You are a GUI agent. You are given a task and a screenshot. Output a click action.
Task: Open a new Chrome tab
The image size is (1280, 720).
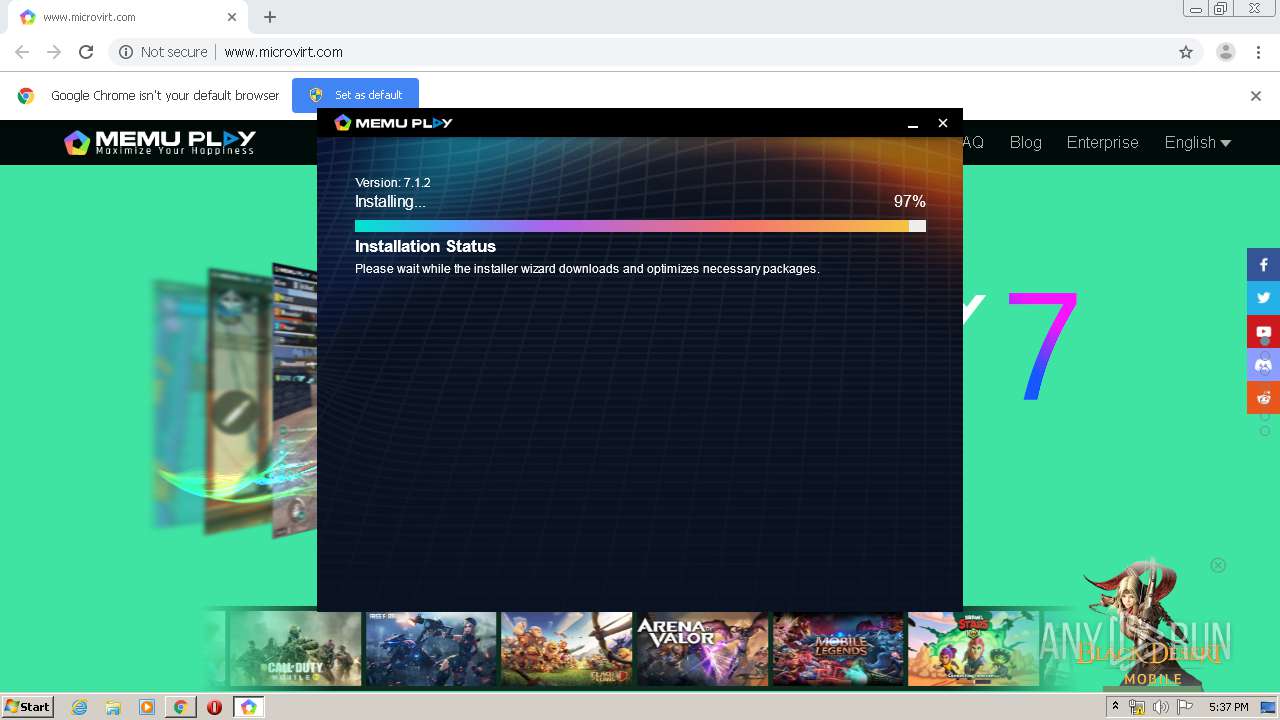[x=270, y=17]
